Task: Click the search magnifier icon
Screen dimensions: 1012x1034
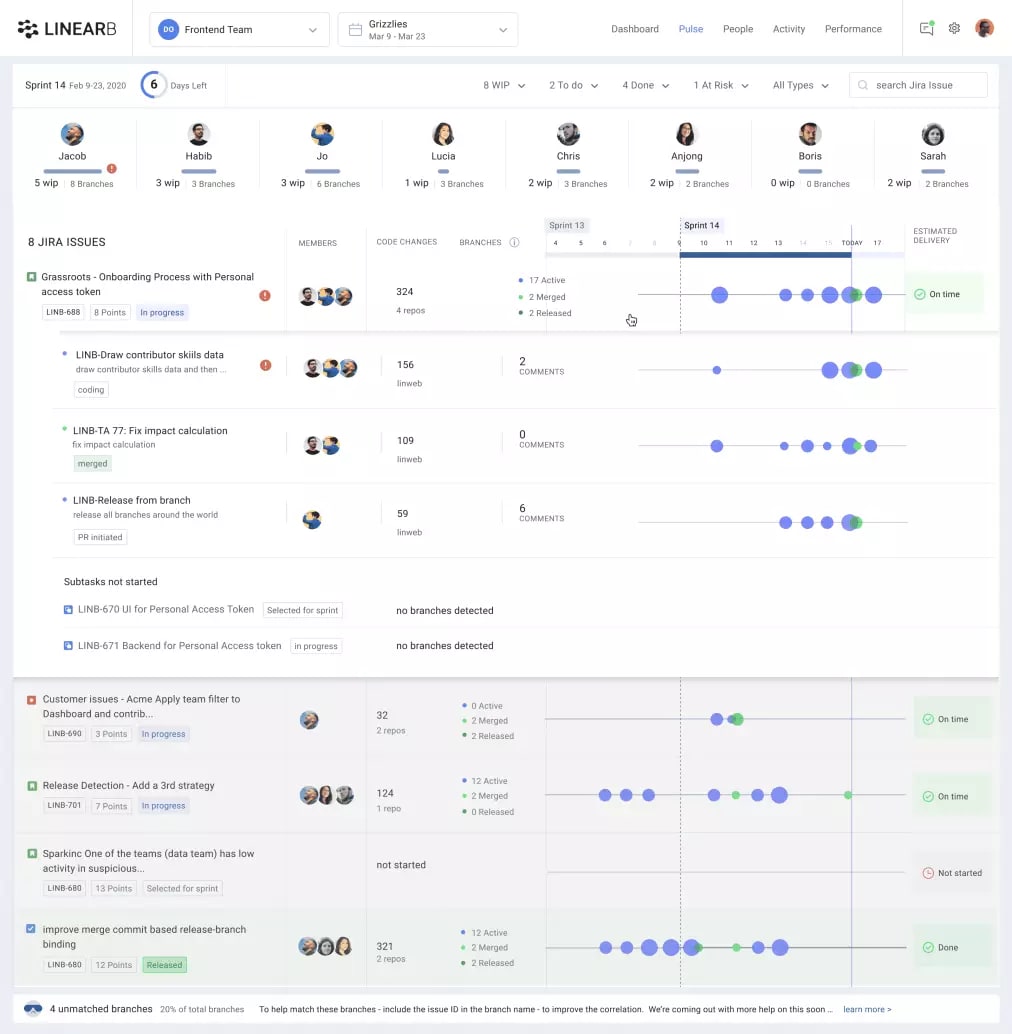Action: point(862,85)
